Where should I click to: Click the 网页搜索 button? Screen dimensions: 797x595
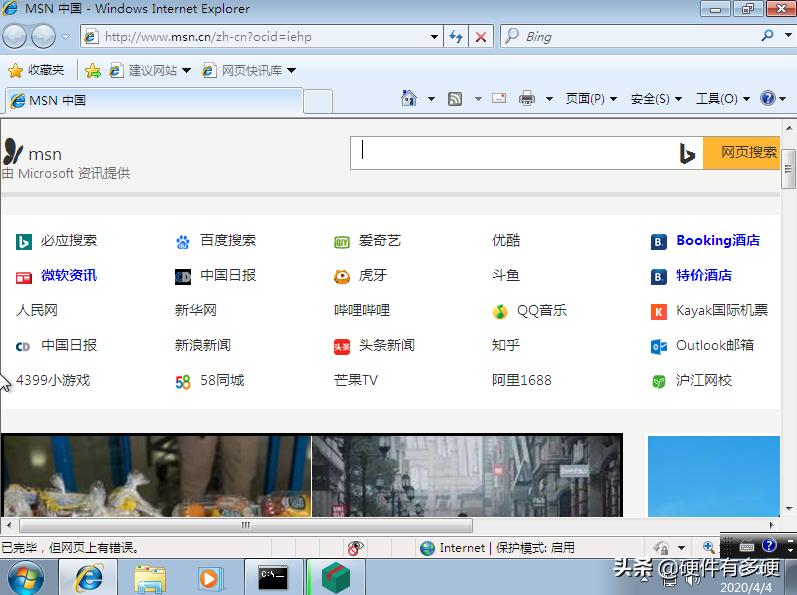(748, 153)
